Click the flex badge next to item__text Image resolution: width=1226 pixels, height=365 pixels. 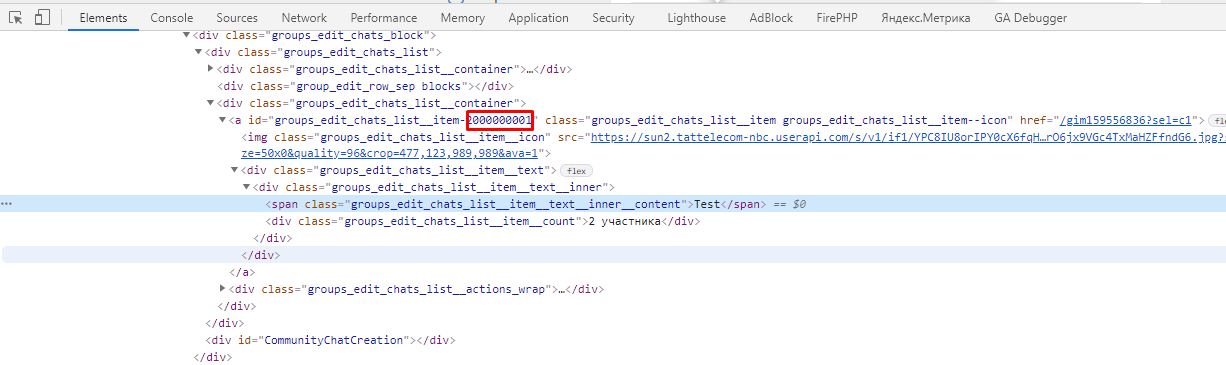point(576,171)
